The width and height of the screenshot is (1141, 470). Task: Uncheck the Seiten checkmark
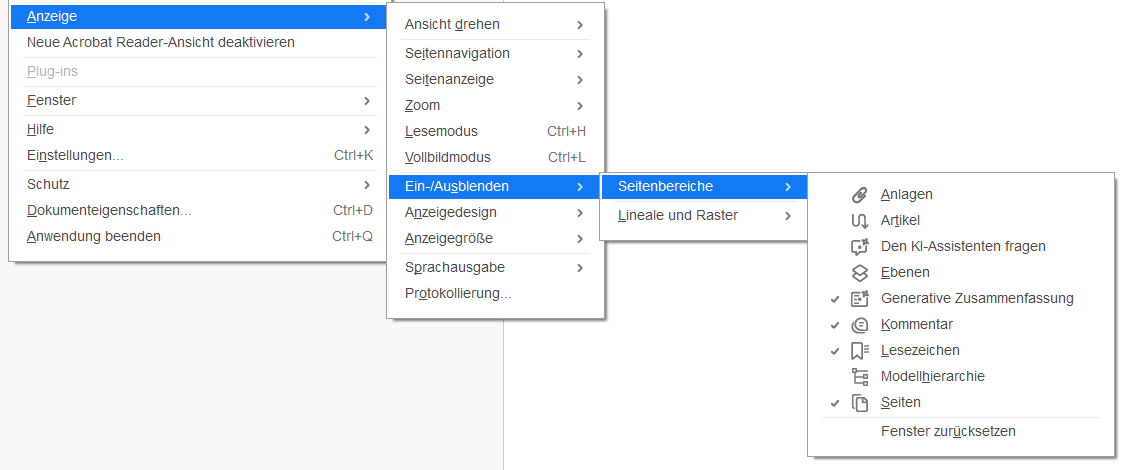click(835, 403)
